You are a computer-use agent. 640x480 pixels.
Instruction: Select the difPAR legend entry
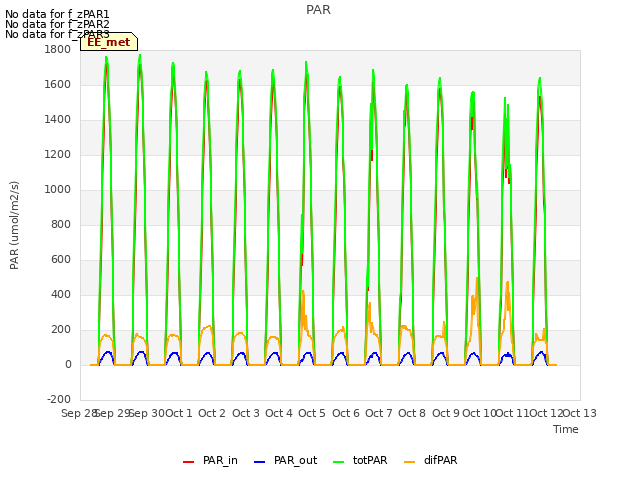[431, 460]
